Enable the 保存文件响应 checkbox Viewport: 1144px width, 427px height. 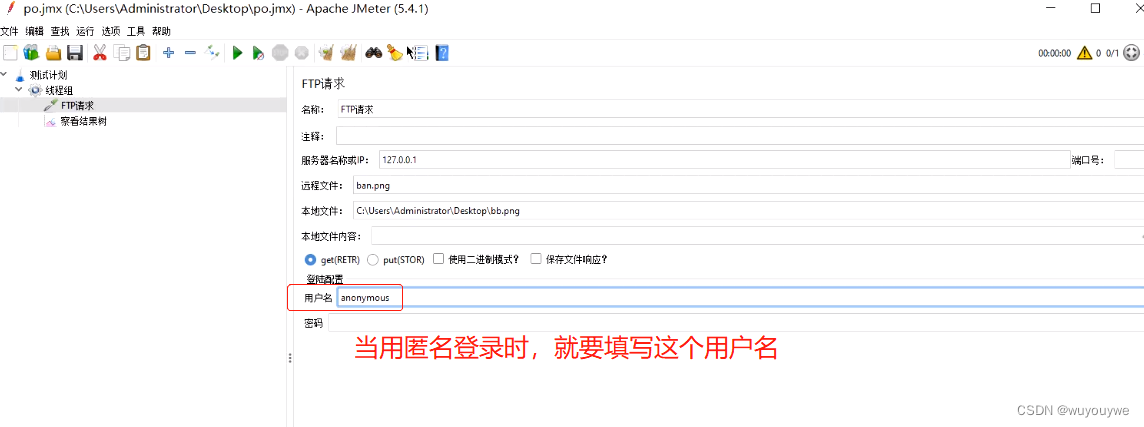(536, 258)
